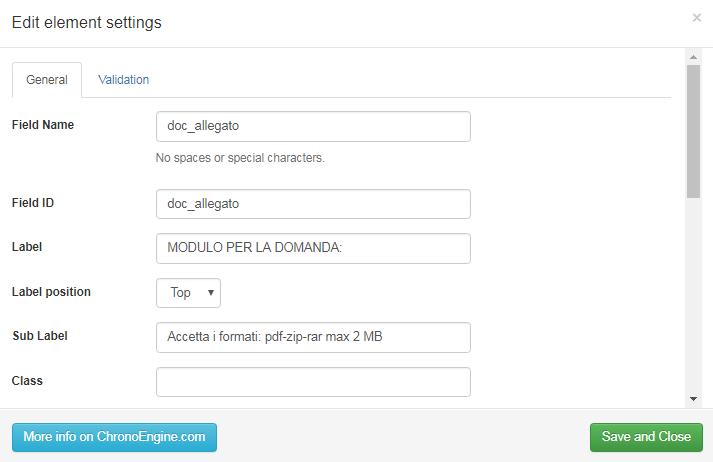713x462 pixels.
Task: Open the Label position Top dropdown
Action: click(x=188, y=293)
